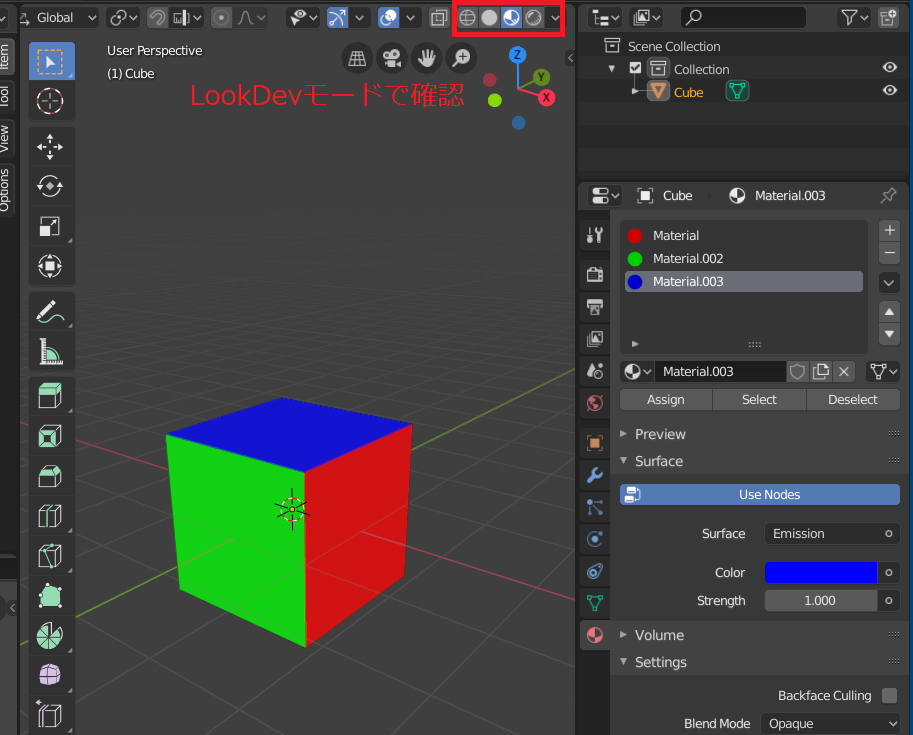
Task: Click the material Select button
Action: (x=759, y=400)
